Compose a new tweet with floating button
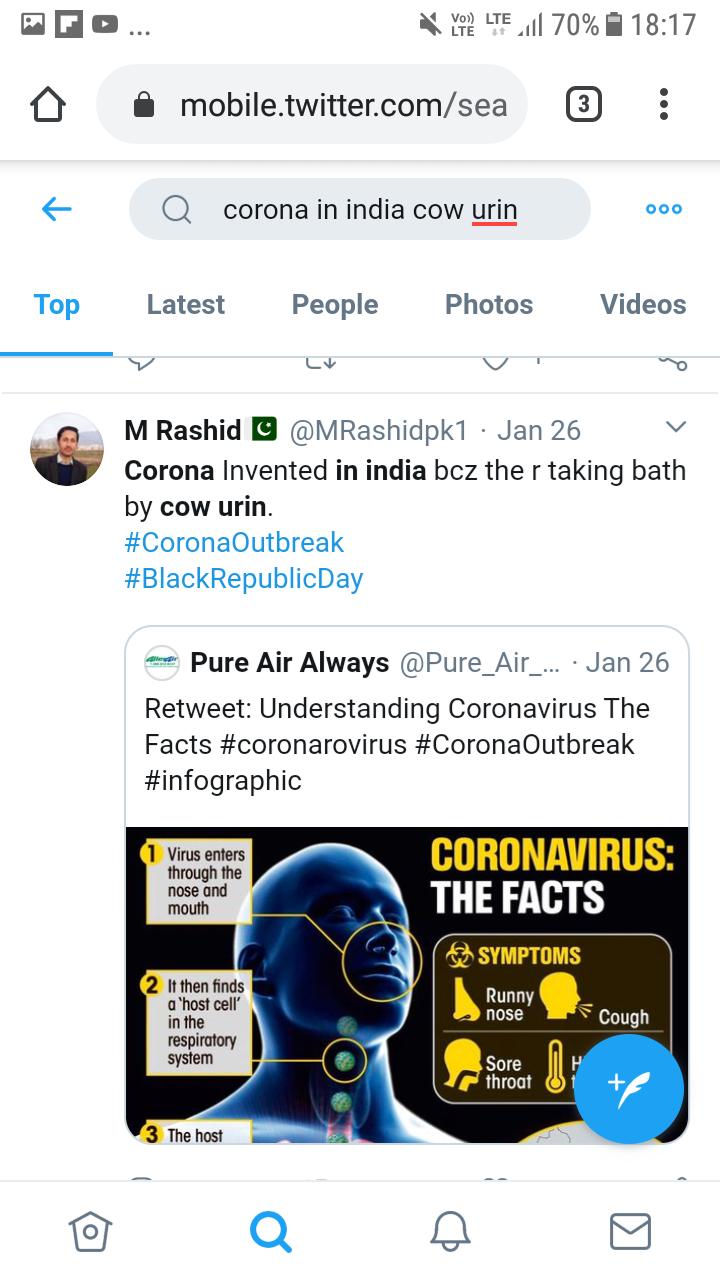 [630, 1089]
